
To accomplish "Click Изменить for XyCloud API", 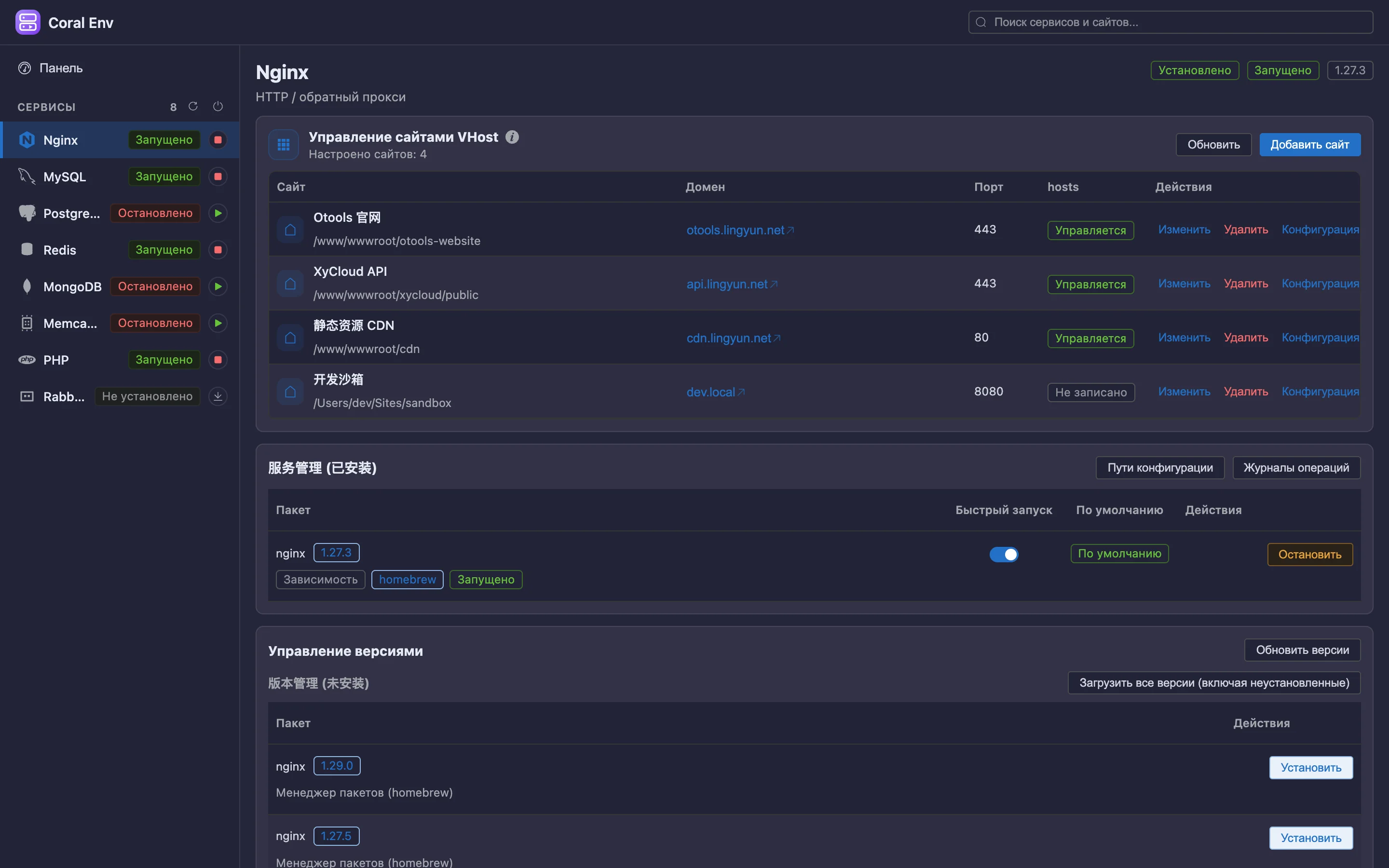I will click(x=1184, y=284).
